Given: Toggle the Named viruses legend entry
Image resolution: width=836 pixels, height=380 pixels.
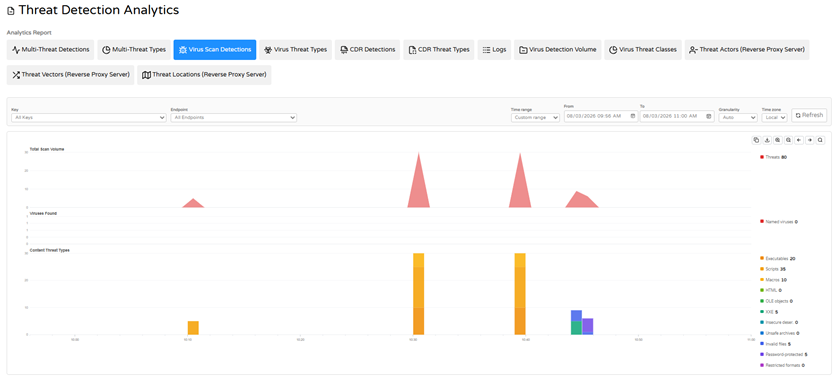Looking at the screenshot, I should coord(779,221).
